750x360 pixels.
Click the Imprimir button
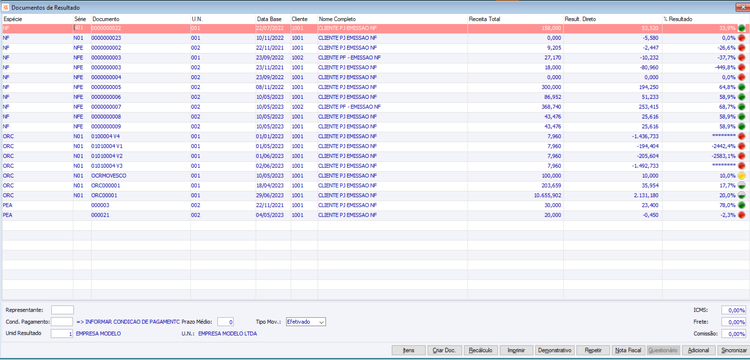click(x=518, y=350)
